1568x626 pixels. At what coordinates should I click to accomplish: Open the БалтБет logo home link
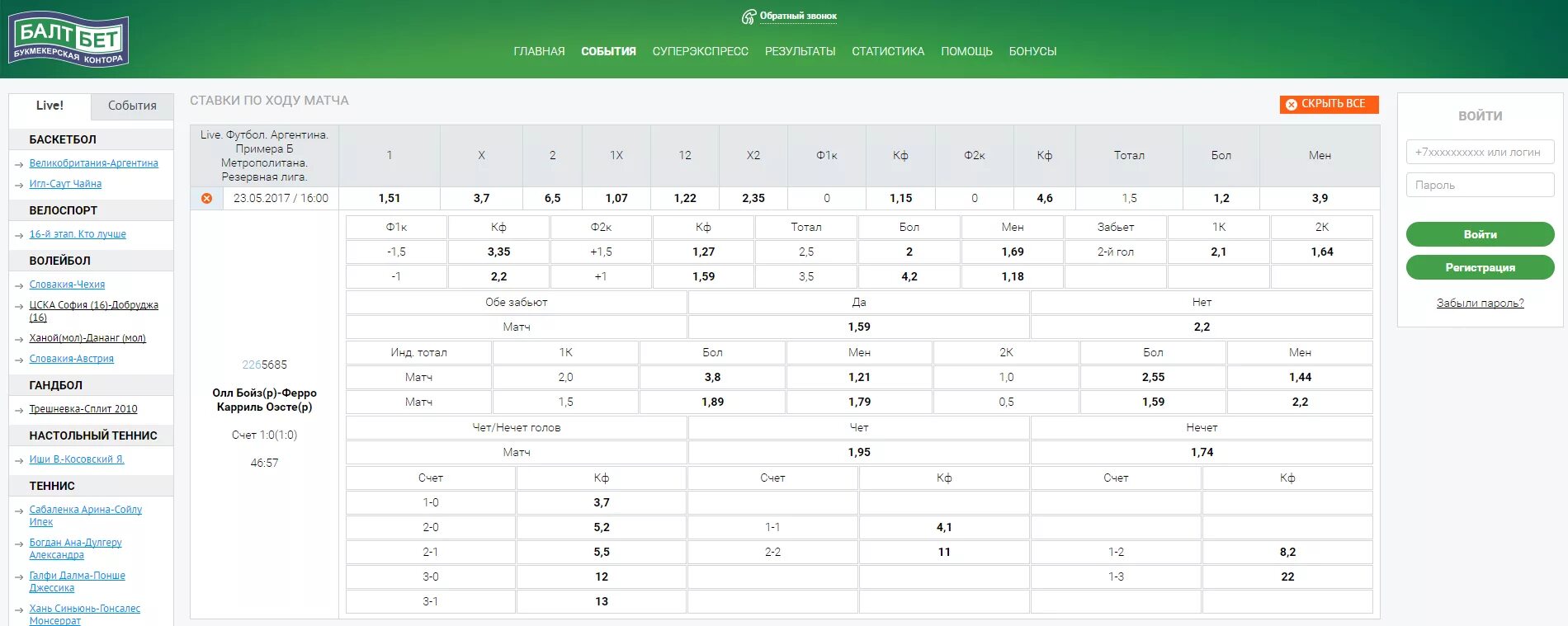coord(68,39)
